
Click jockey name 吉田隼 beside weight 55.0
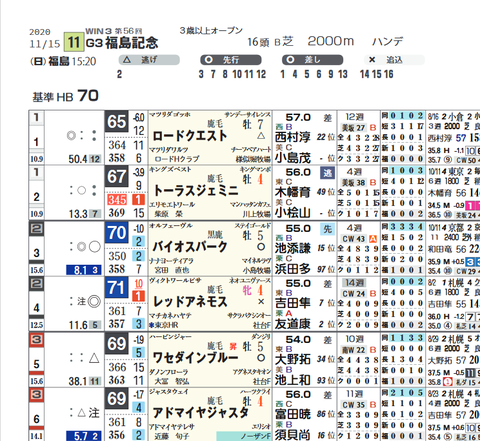292,303
